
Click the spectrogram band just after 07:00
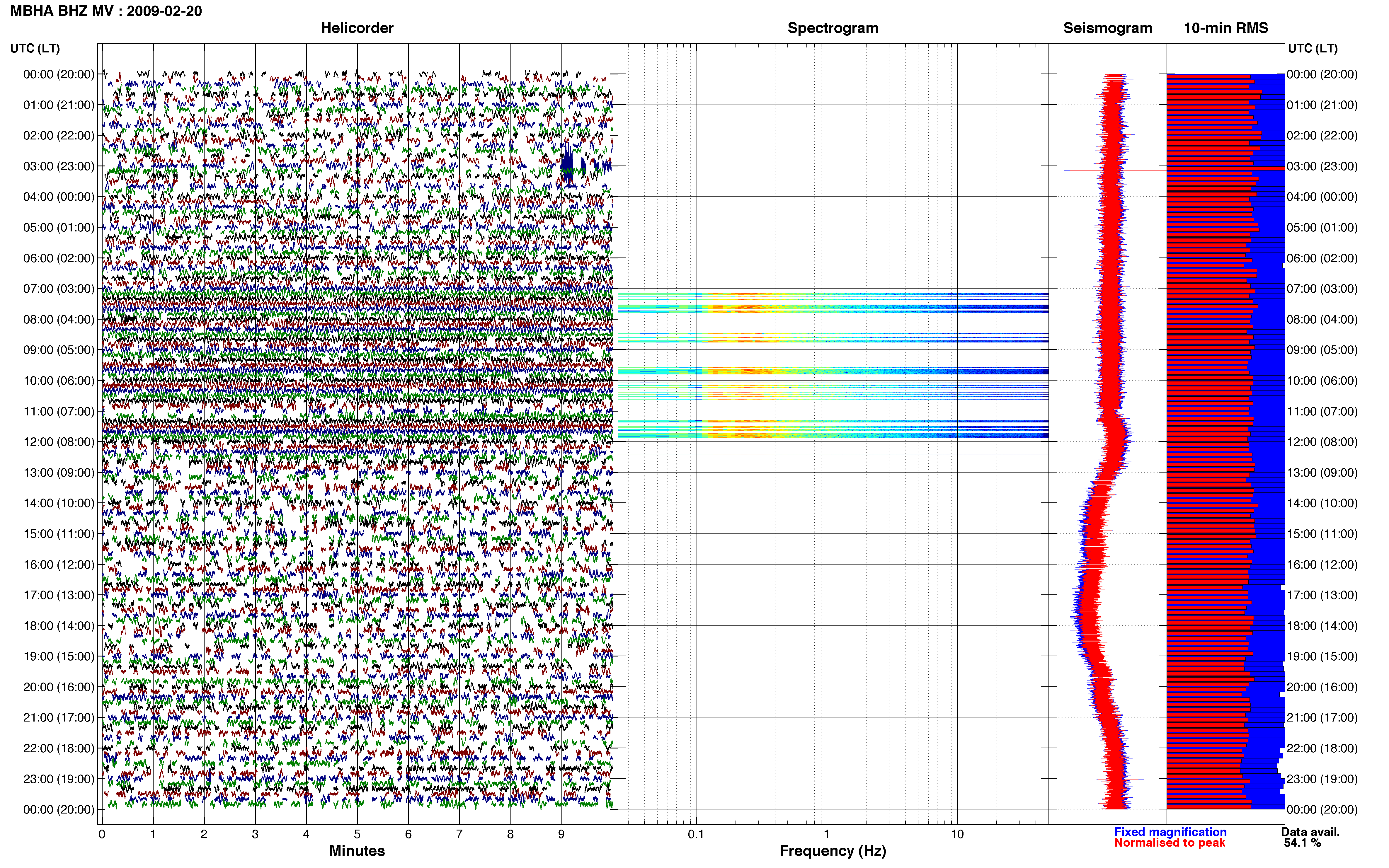(x=833, y=303)
